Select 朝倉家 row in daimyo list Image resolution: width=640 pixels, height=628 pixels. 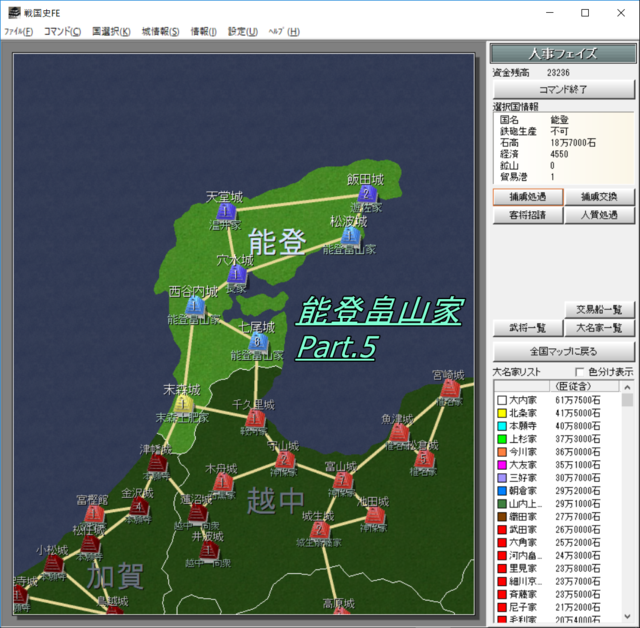558,491
